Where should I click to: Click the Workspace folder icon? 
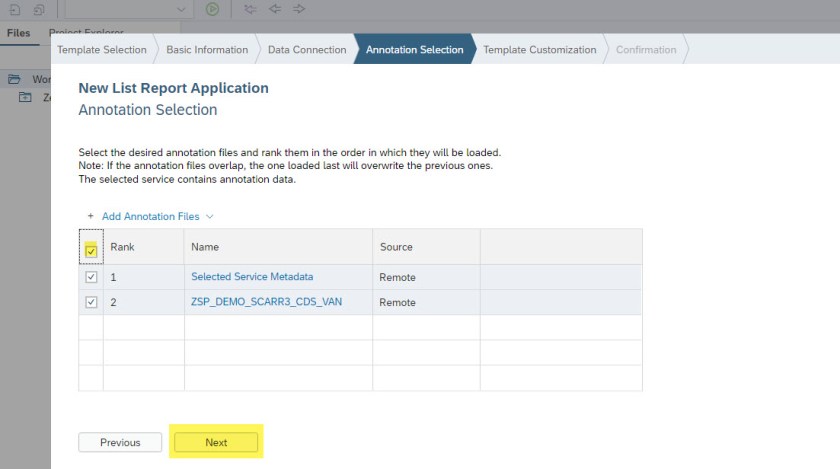[x=14, y=79]
